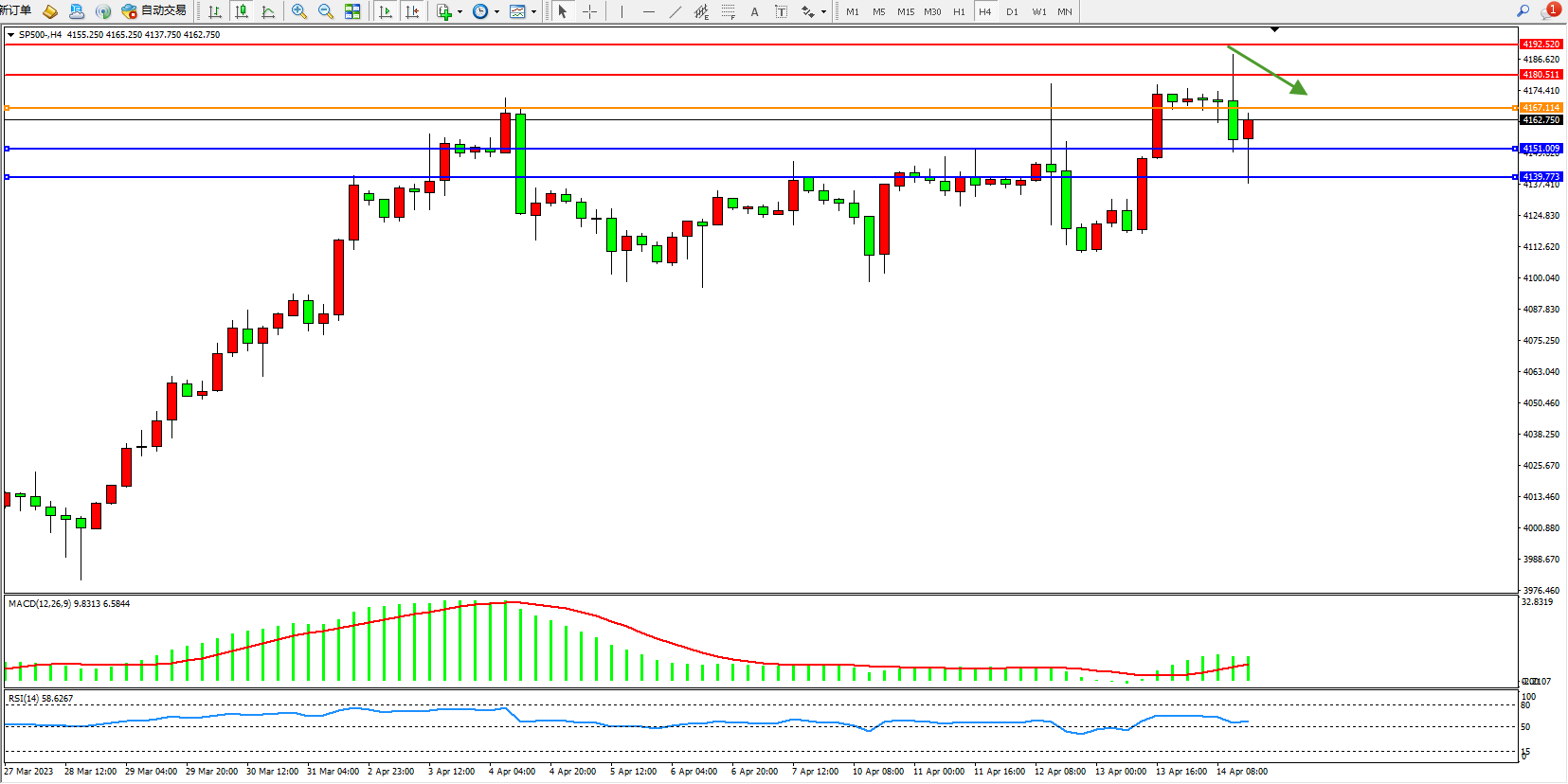Screen dimensions: 1568x784
Task: Expand the Indicators list dropdown arrow
Action: coord(460,12)
